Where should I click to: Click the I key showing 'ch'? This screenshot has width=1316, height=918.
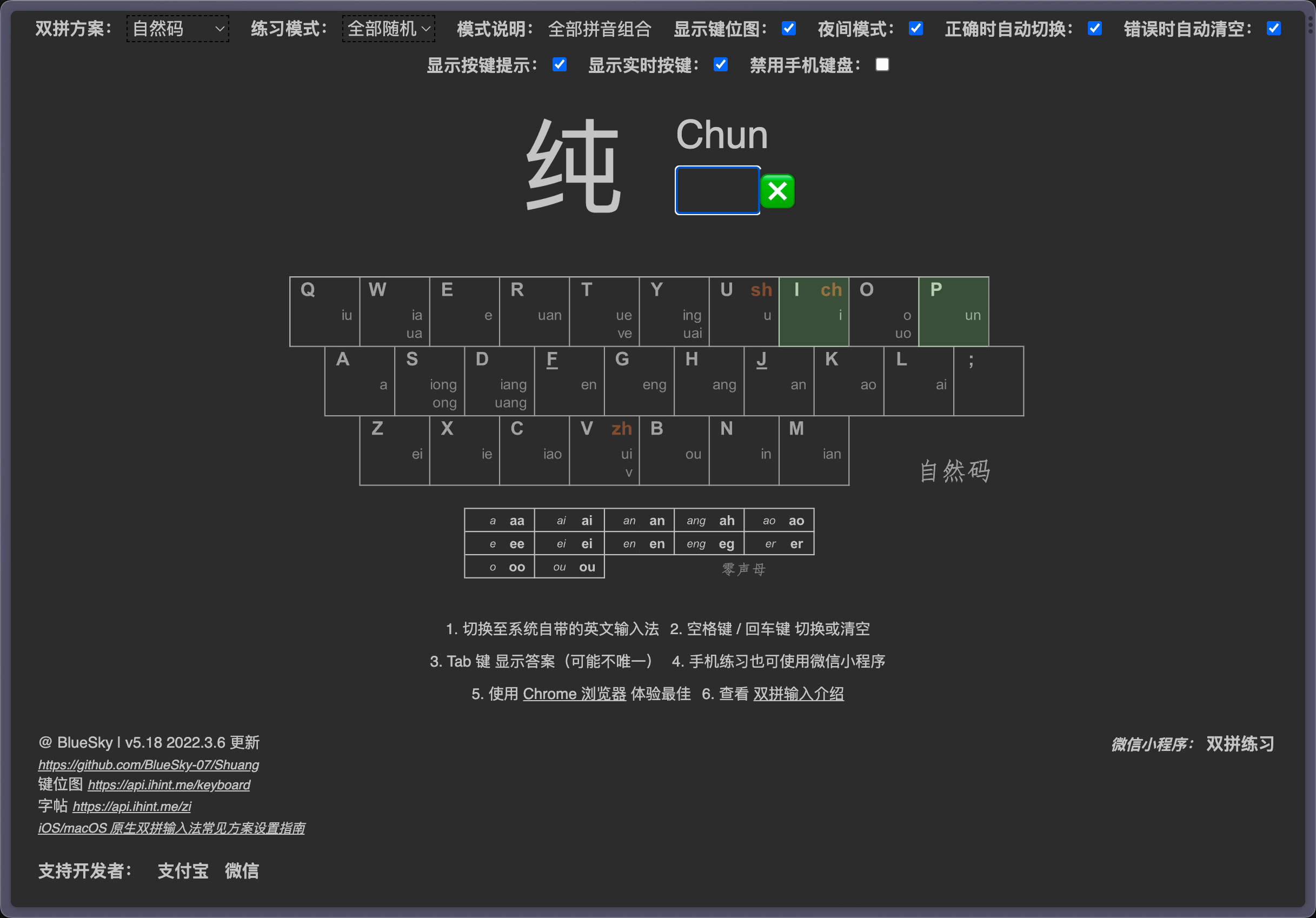814,311
